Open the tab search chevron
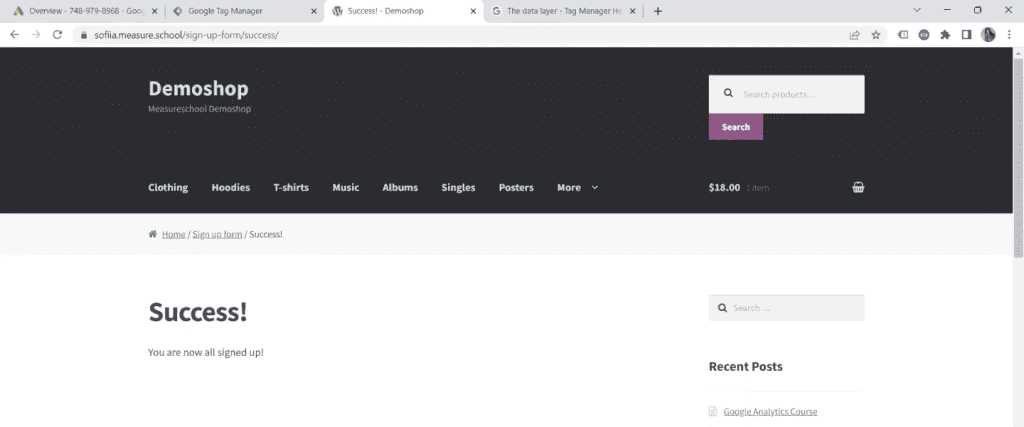Image resolution: width=1024 pixels, height=427 pixels. point(917,10)
